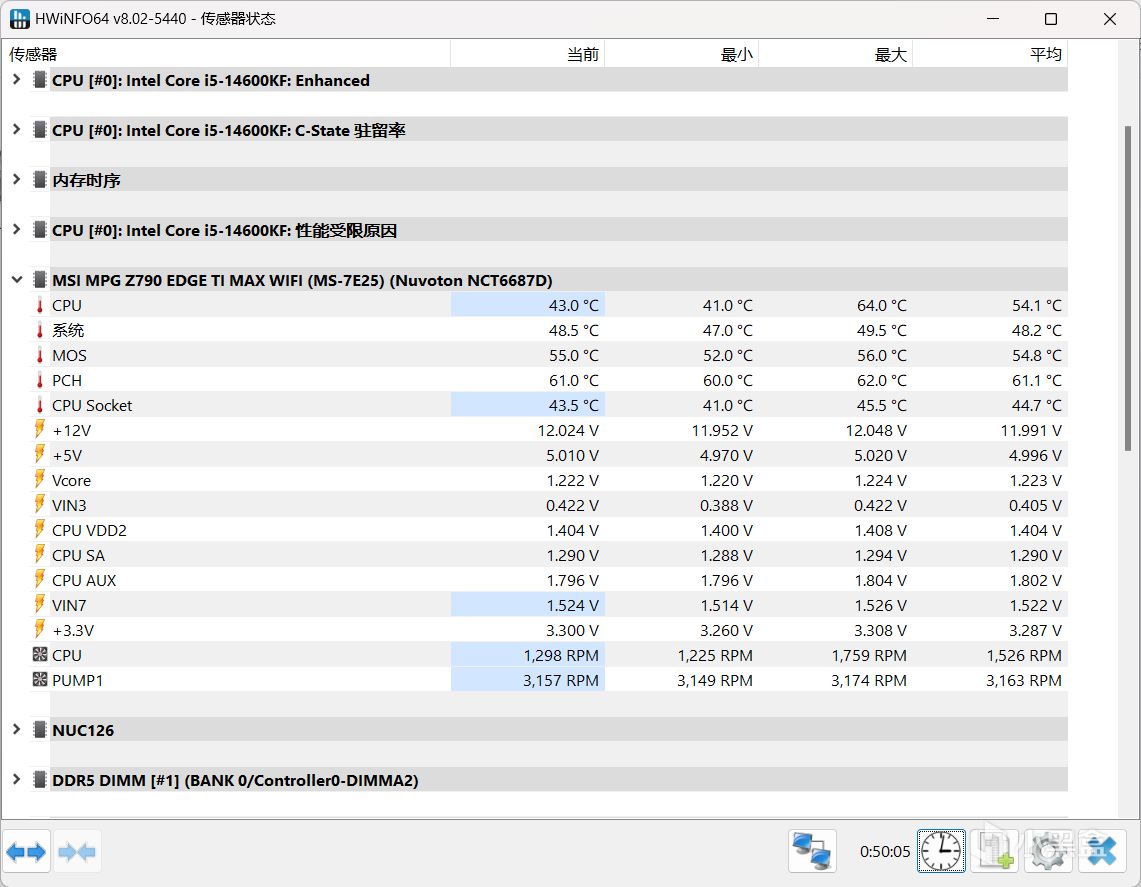The image size is (1141, 887).
Task: Click the 当前 column header
Action: [528, 54]
